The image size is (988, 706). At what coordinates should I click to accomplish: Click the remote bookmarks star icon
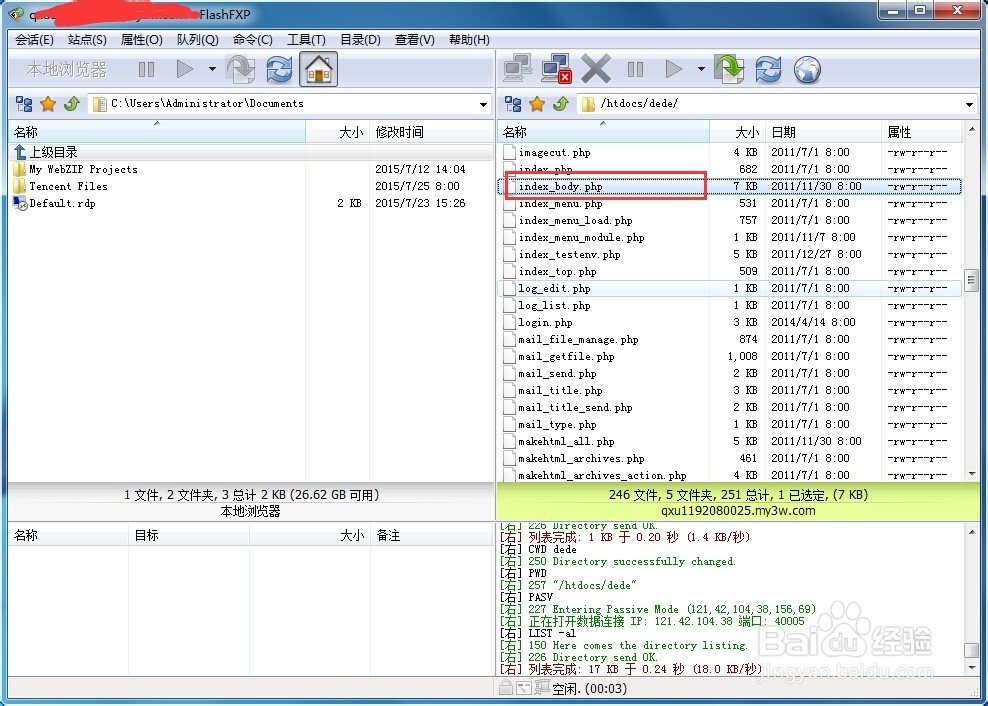click(537, 104)
